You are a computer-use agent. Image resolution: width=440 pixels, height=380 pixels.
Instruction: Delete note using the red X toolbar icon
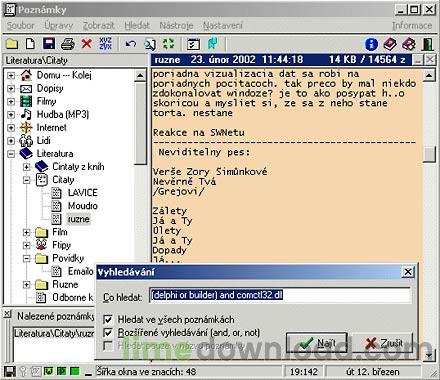(x=87, y=44)
